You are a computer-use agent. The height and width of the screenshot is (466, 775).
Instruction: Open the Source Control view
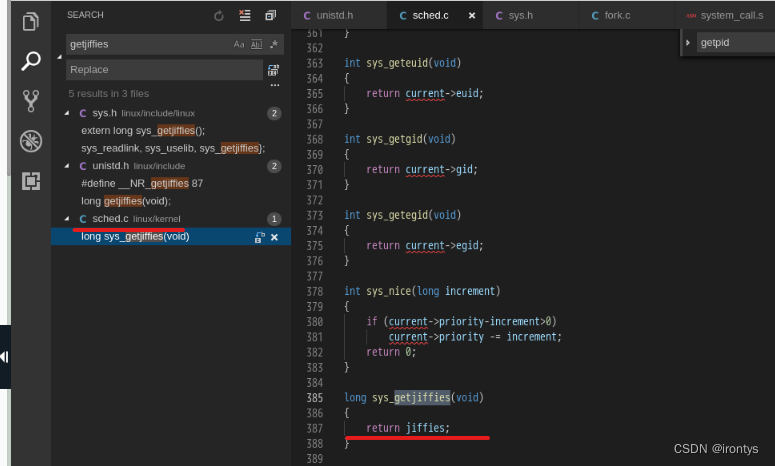click(x=31, y=100)
